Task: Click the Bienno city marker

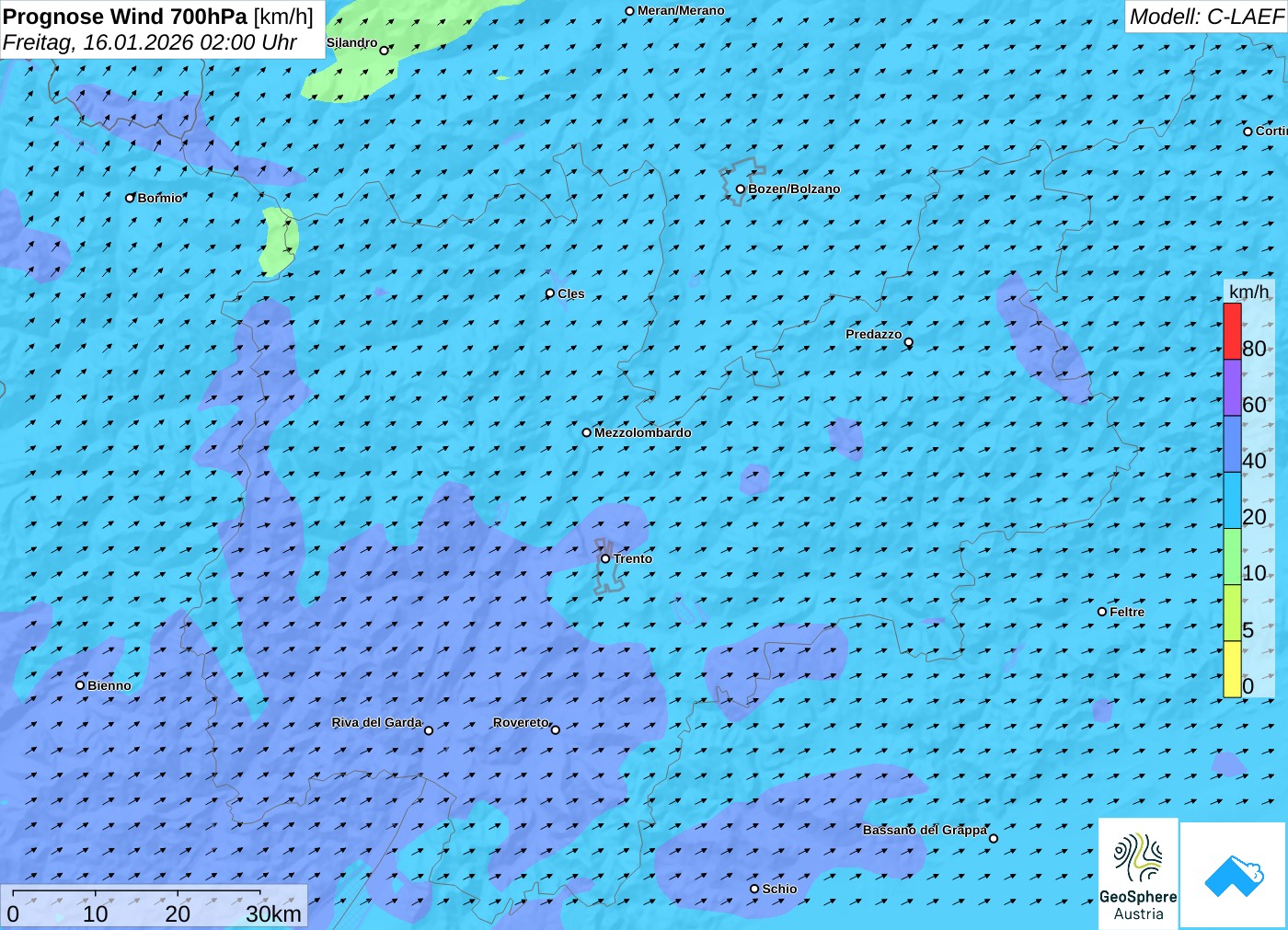Action: coord(80,685)
